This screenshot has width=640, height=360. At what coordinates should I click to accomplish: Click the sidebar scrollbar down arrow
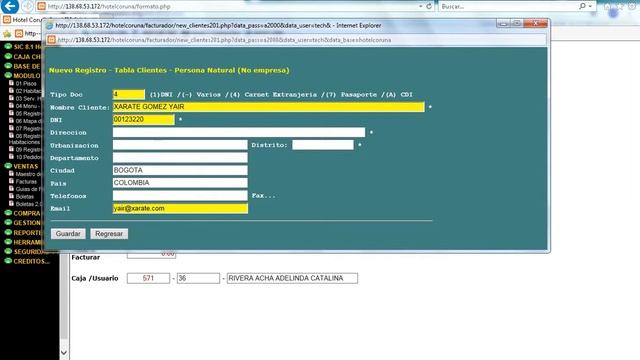click(64, 352)
